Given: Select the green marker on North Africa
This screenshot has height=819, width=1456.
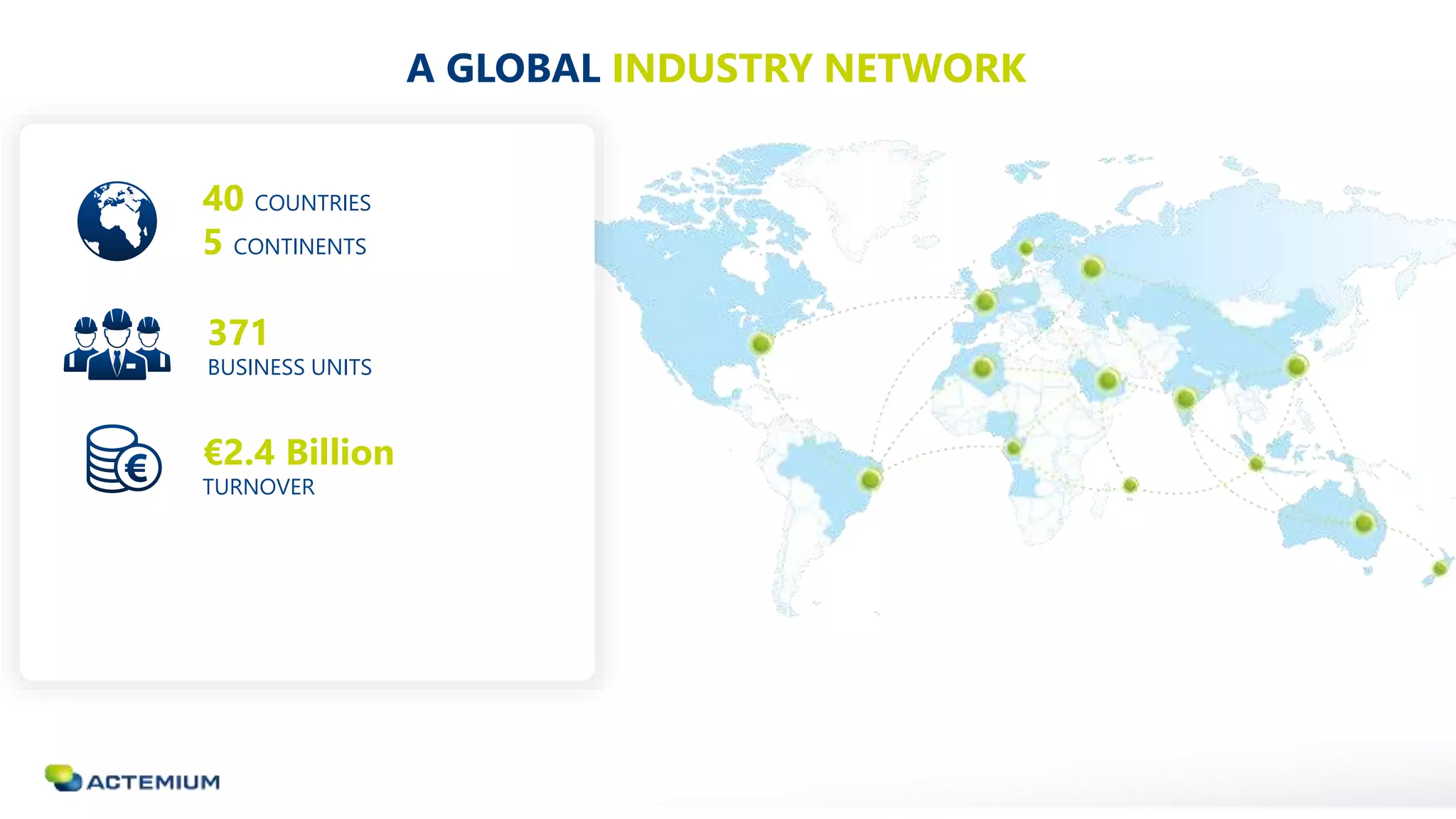Looking at the screenshot, I should tap(983, 368).
